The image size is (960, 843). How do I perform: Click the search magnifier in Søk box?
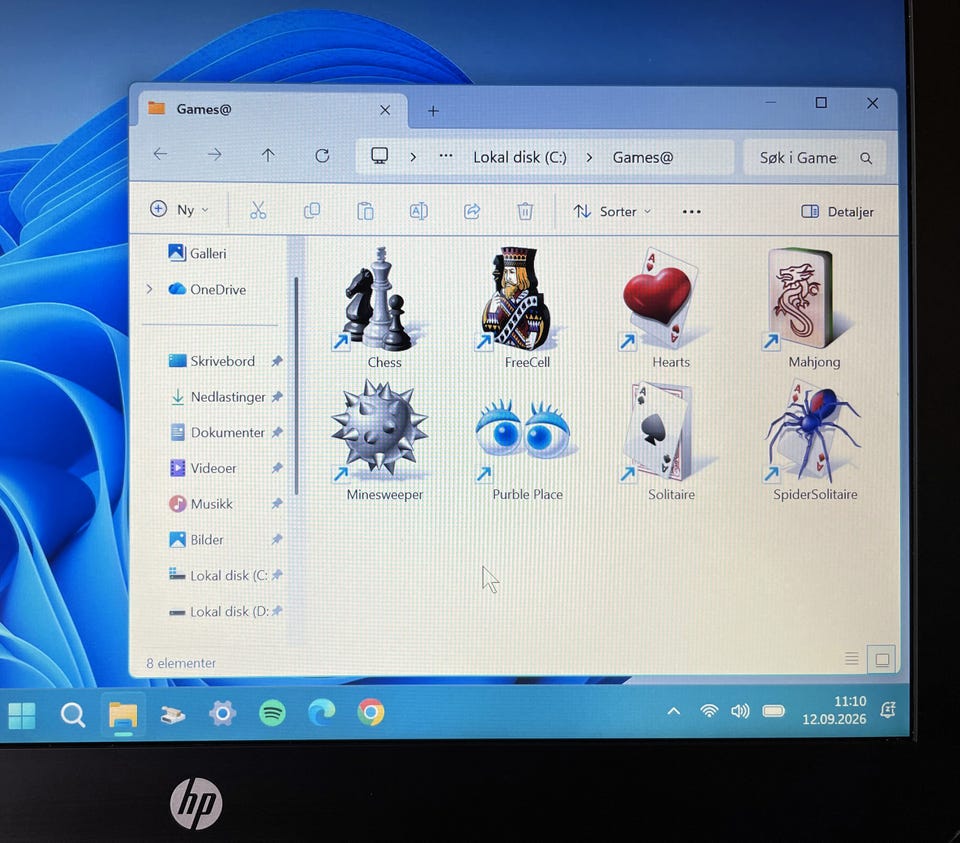866,159
